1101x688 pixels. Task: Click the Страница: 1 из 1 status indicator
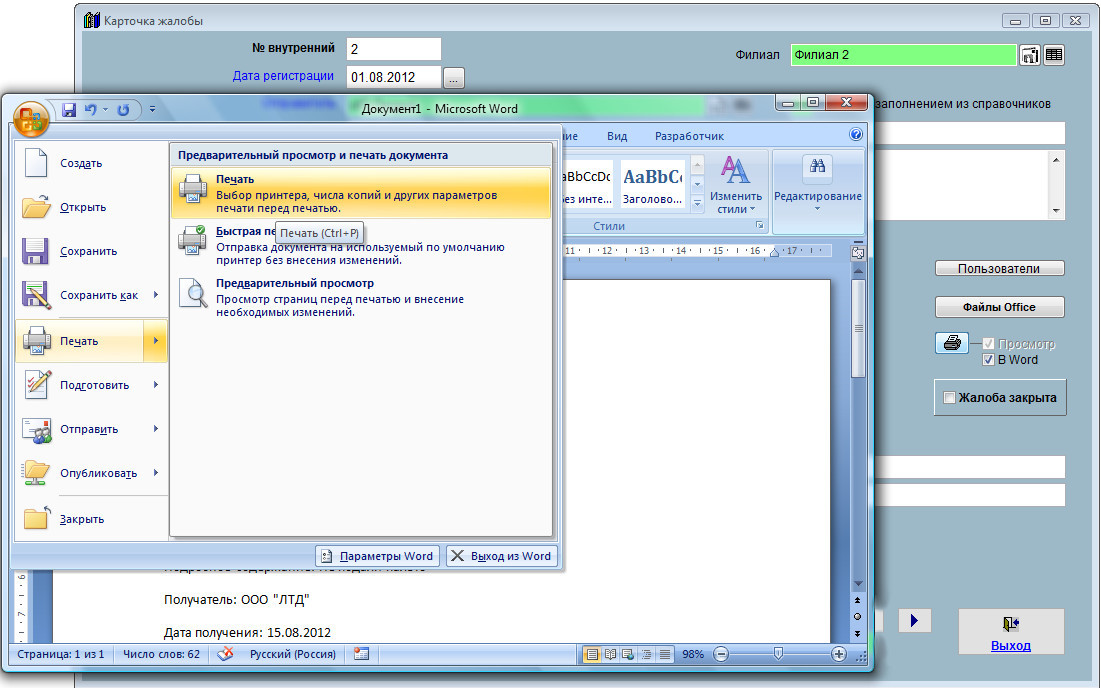coord(61,654)
